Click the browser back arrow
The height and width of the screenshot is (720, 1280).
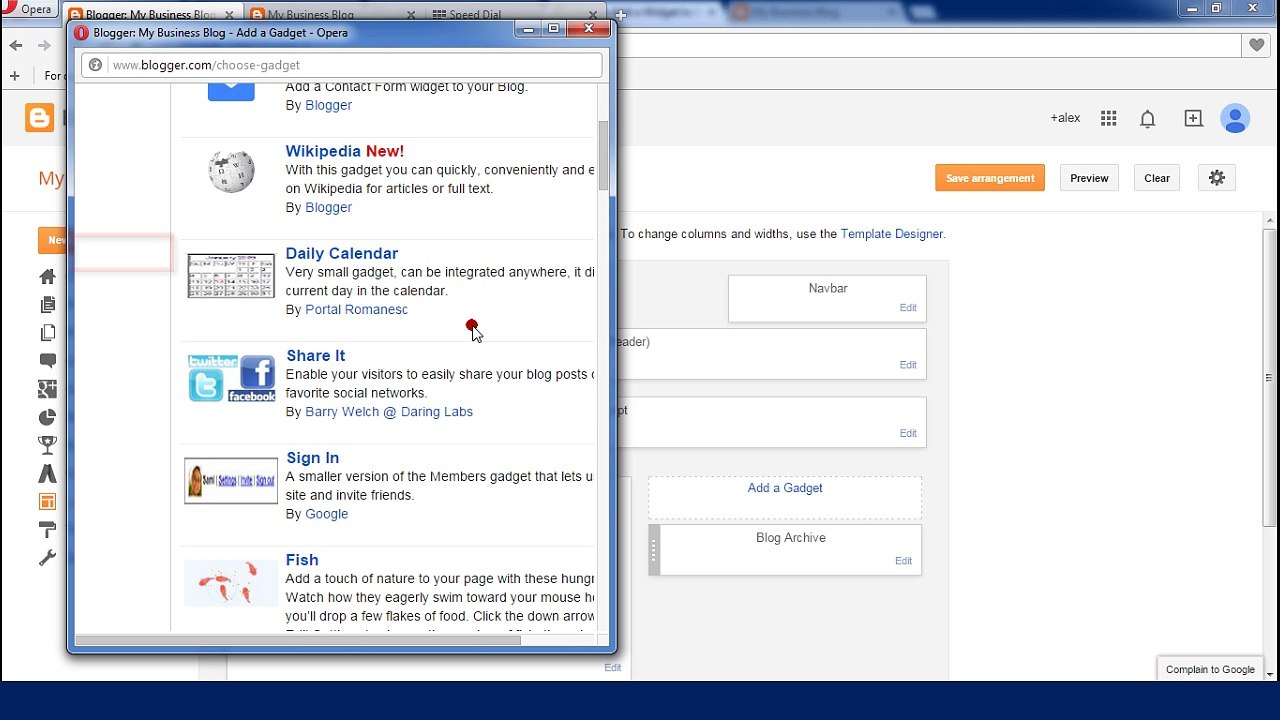(16, 45)
